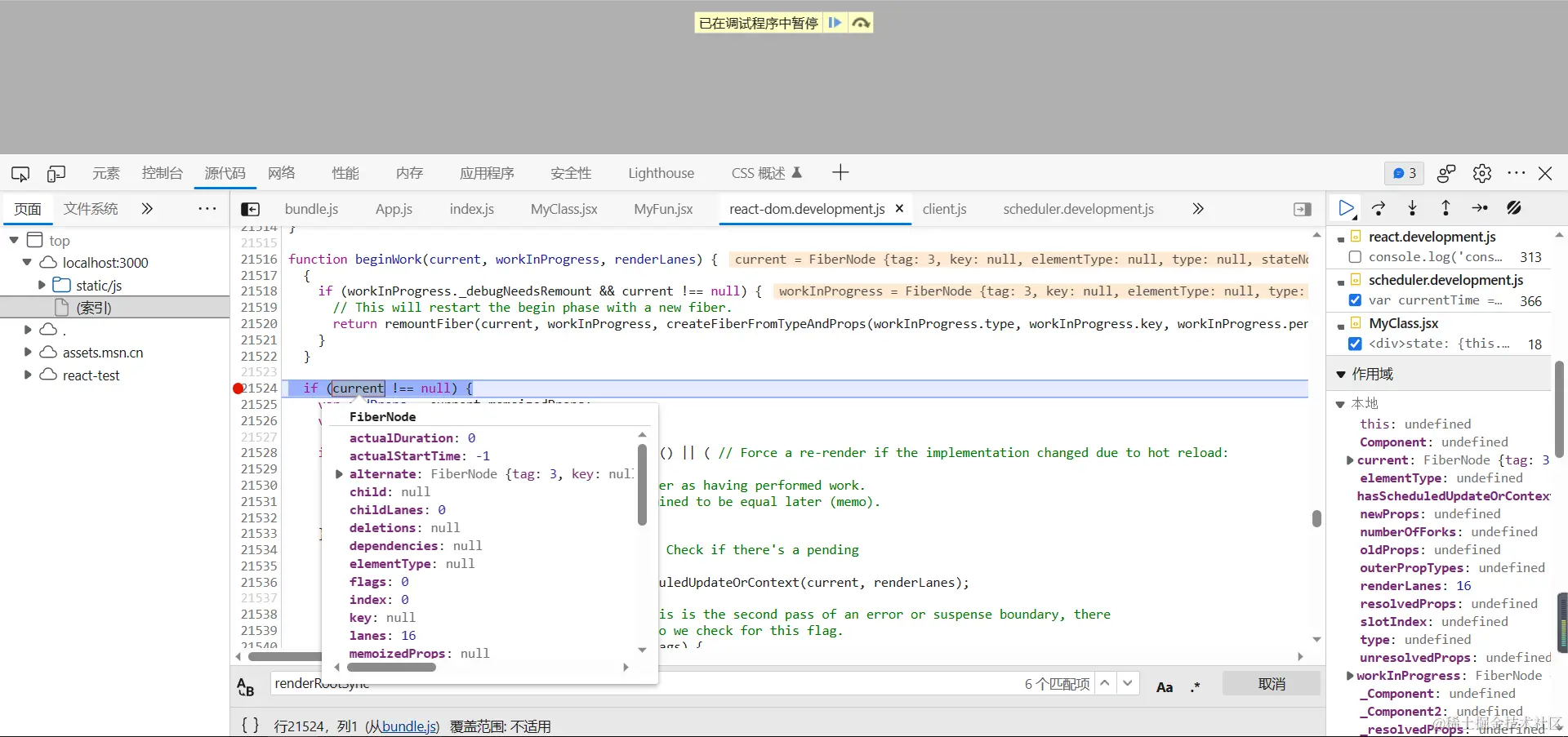This screenshot has width=1568, height=737.
Task: Step into next function call
Action: 1412,208
